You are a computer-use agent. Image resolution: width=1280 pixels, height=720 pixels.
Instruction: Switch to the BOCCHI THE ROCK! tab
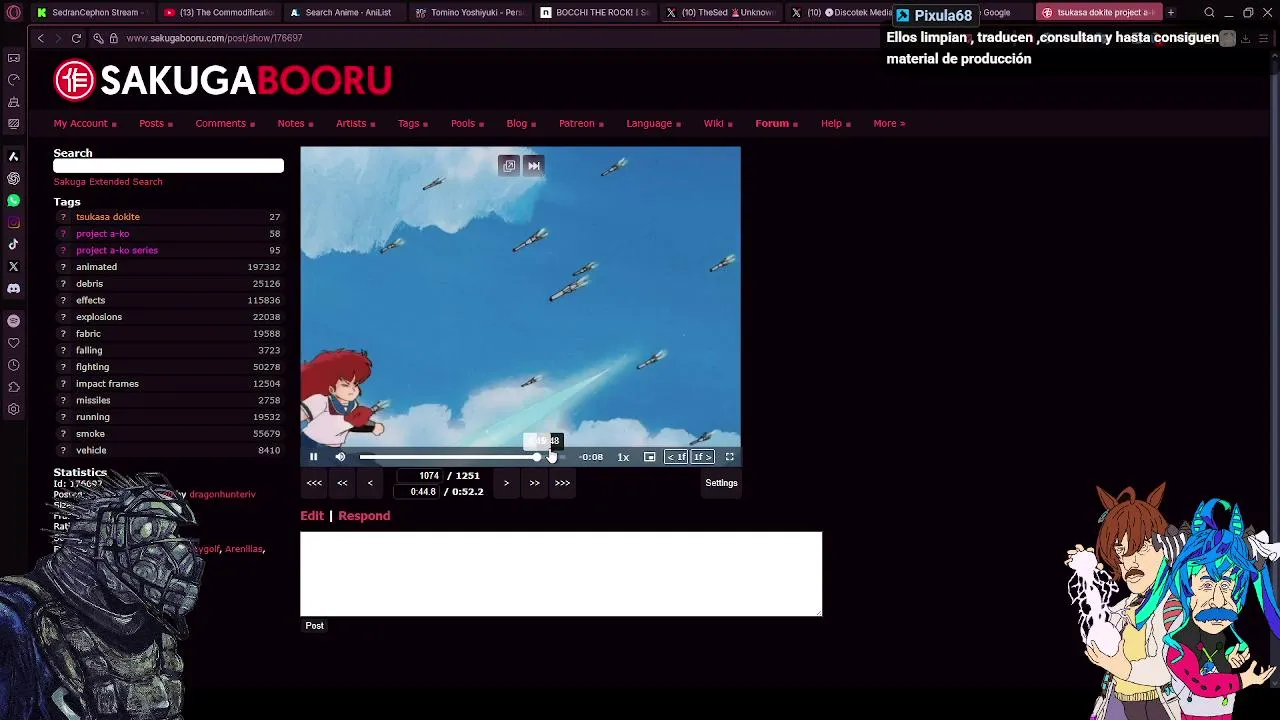click(x=594, y=13)
